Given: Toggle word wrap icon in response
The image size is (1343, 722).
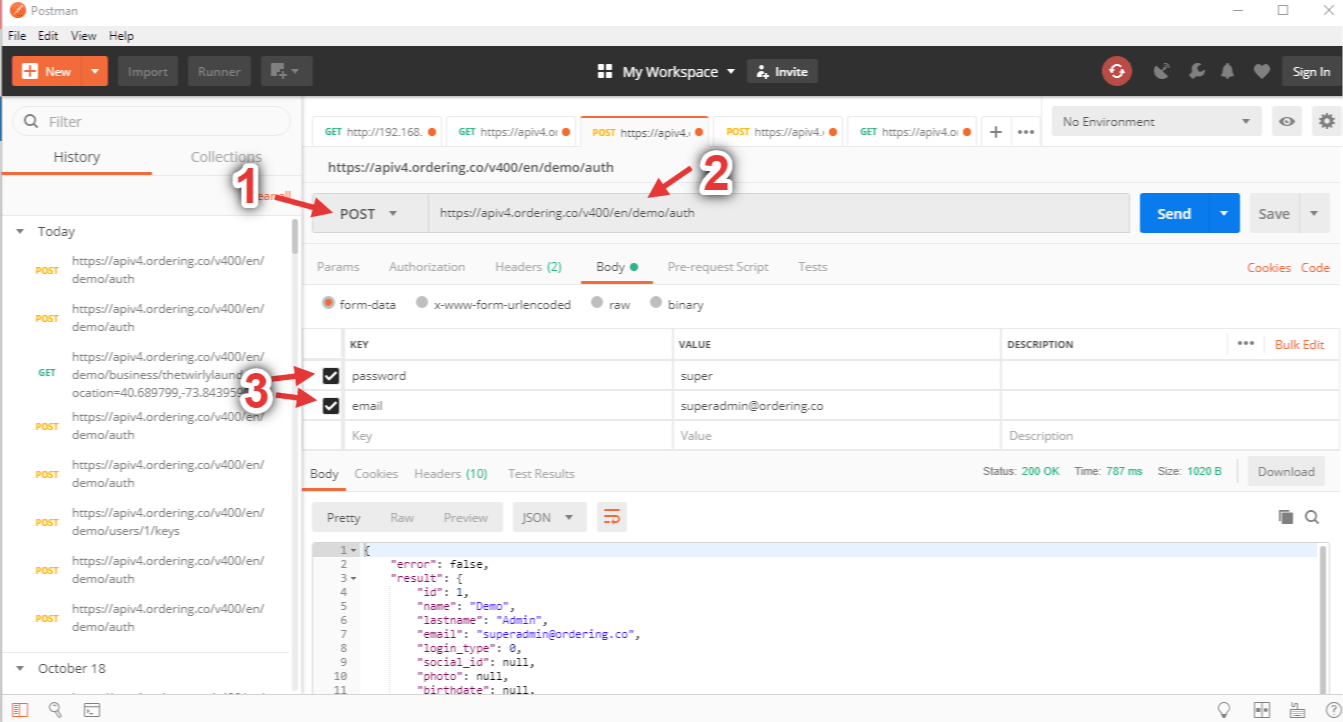Looking at the screenshot, I should [612, 517].
